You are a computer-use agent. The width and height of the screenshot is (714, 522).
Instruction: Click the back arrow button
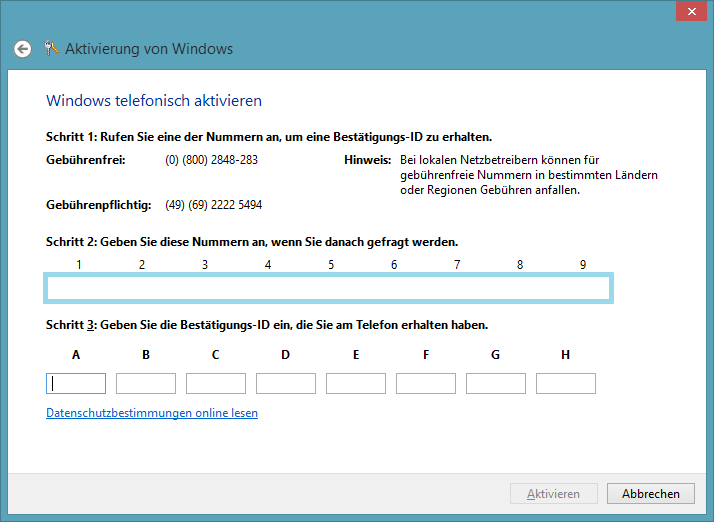pyautogui.click(x=22, y=49)
